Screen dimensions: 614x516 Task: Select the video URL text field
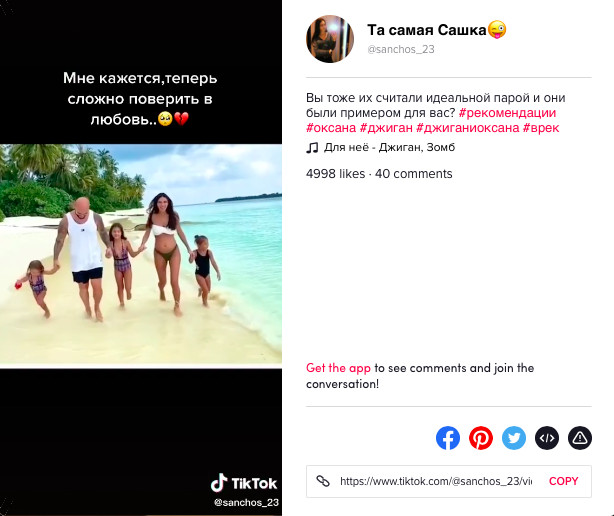coord(436,481)
